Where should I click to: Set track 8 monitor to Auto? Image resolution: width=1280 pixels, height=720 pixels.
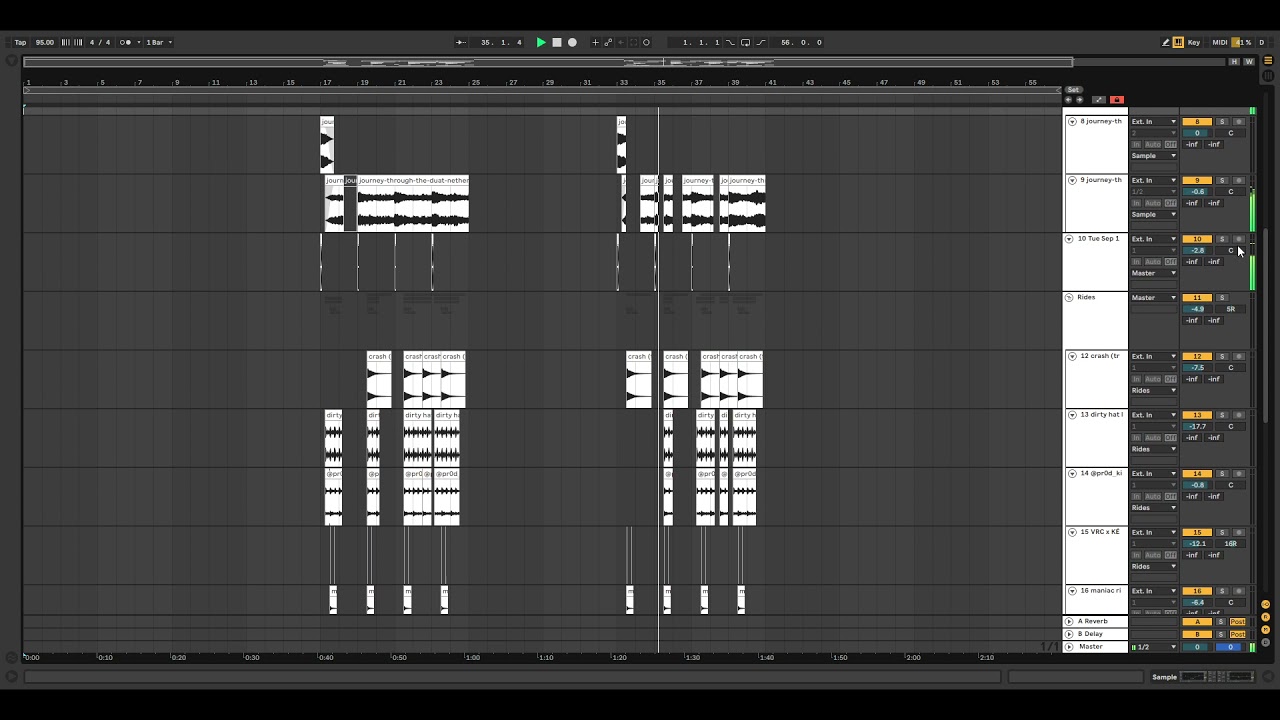pos(1154,145)
